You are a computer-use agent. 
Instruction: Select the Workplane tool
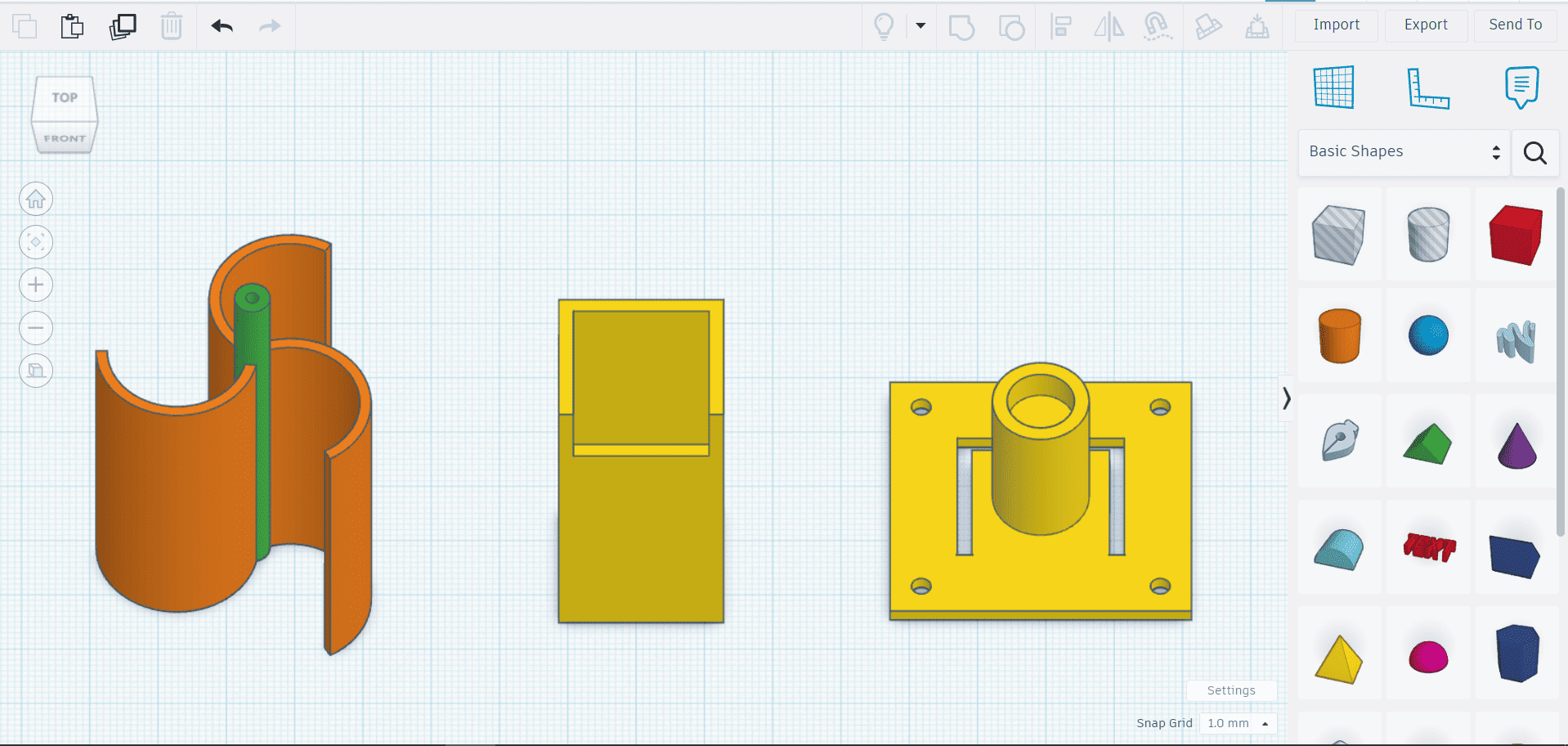point(1333,88)
